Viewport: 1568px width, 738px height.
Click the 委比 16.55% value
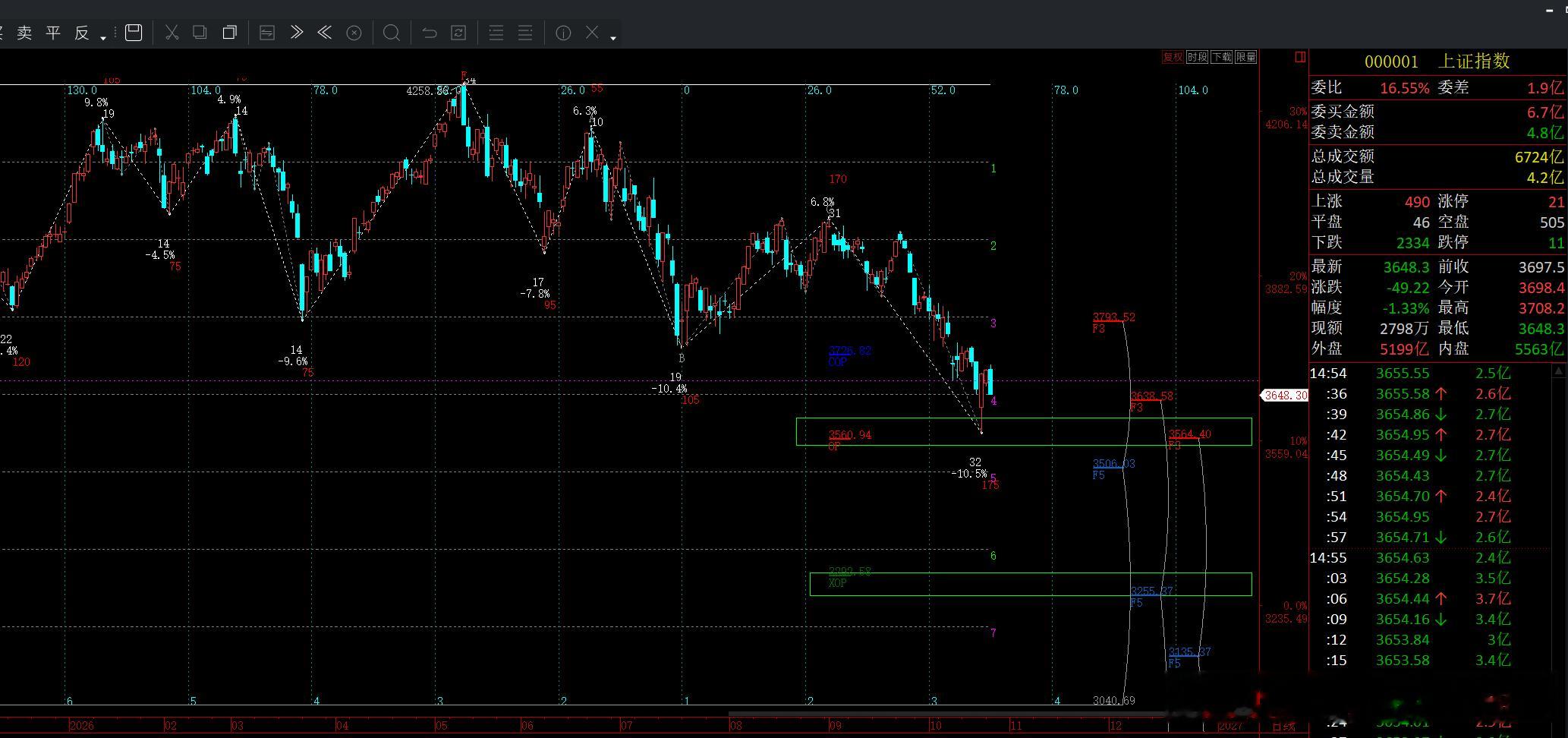click(x=1404, y=88)
